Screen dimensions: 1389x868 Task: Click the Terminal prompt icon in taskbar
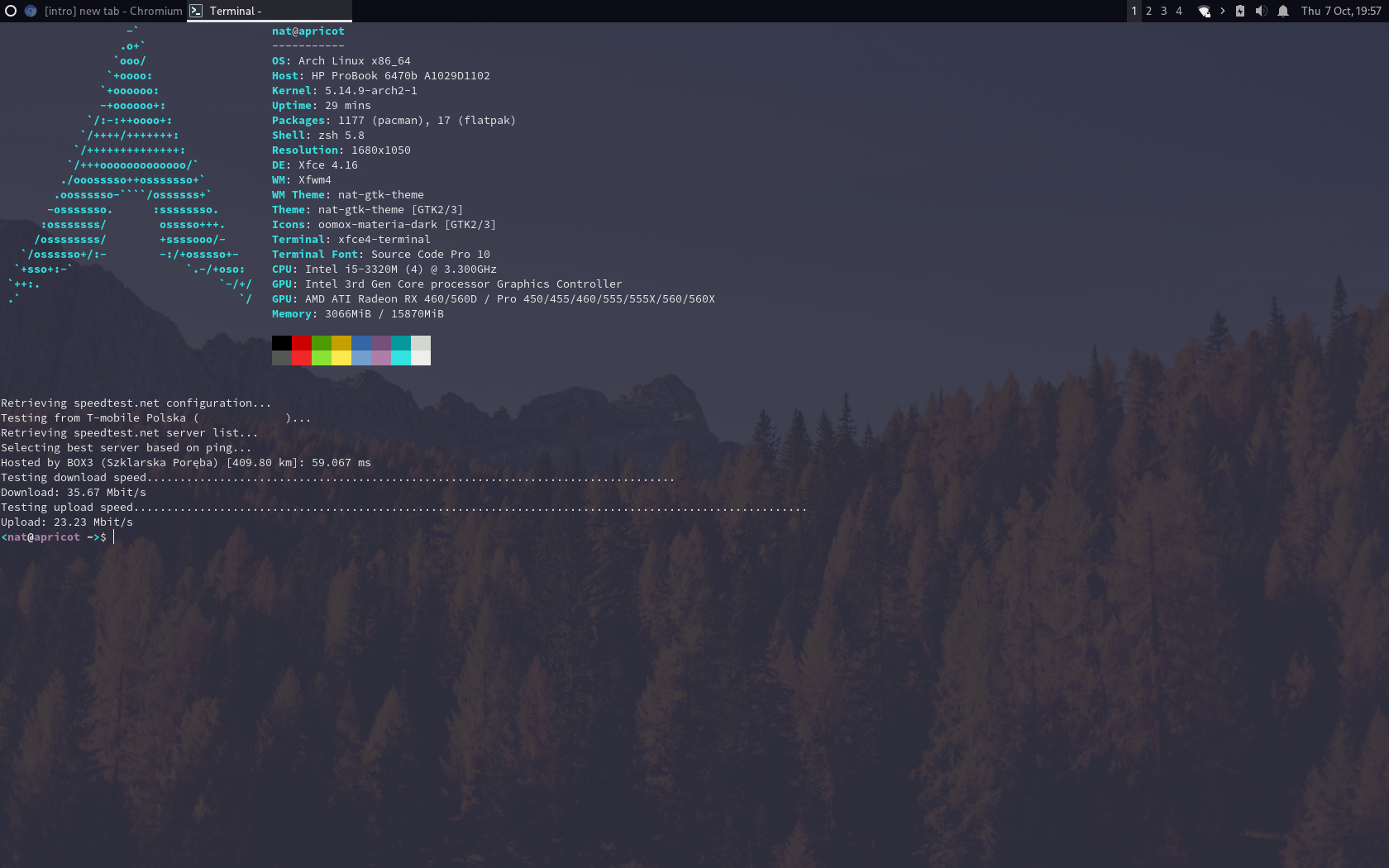click(x=196, y=11)
